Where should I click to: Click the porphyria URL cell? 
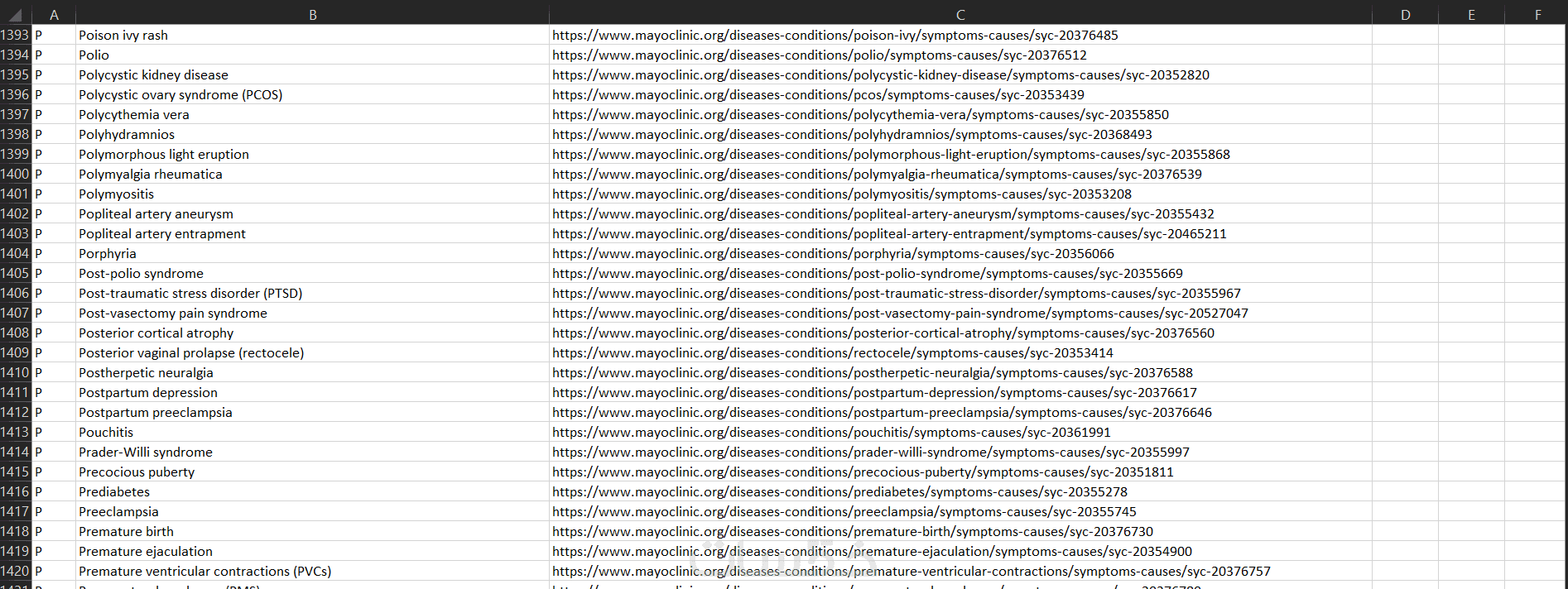pos(960,253)
